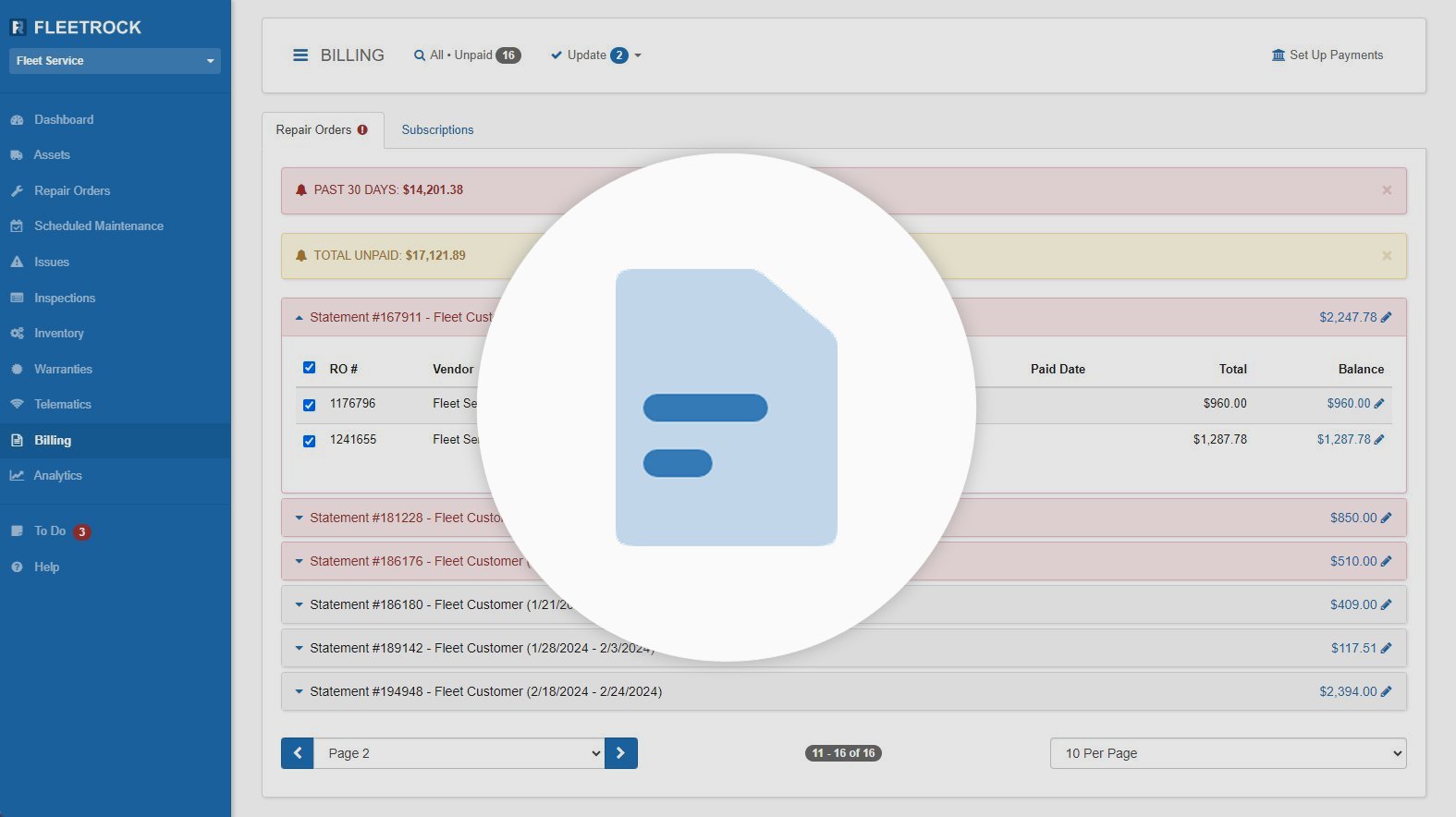Open Scheduled Maintenance in the sidebar
Viewport: 1456px width, 817px height.
tap(99, 226)
